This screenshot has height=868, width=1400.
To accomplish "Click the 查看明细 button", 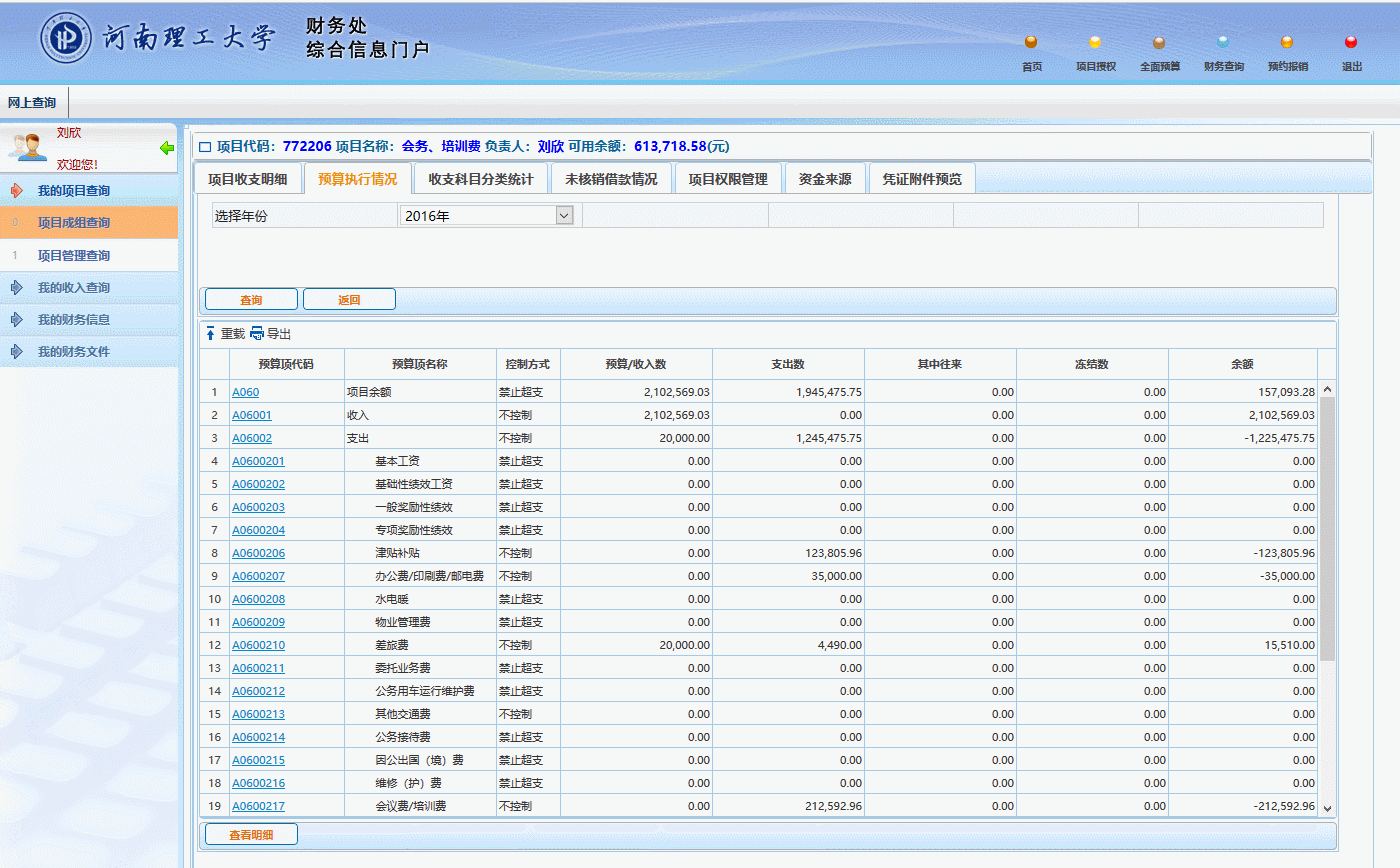I will click(x=251, y=834).
